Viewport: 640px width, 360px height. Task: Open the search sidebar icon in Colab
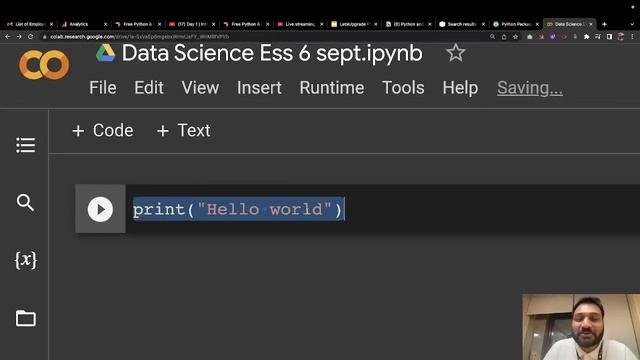(25, 202)
